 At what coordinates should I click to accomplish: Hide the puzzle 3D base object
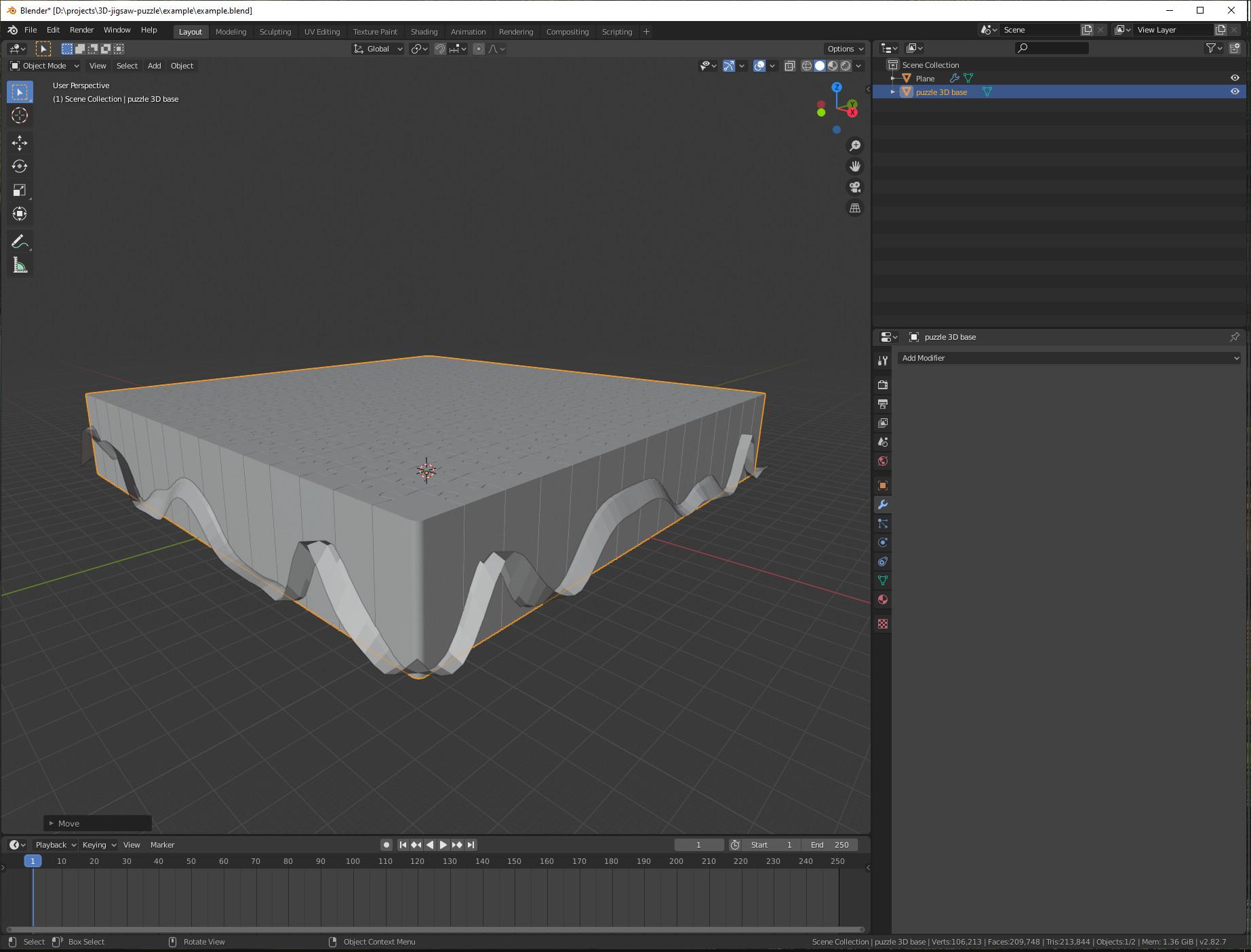click(1235, 92)
